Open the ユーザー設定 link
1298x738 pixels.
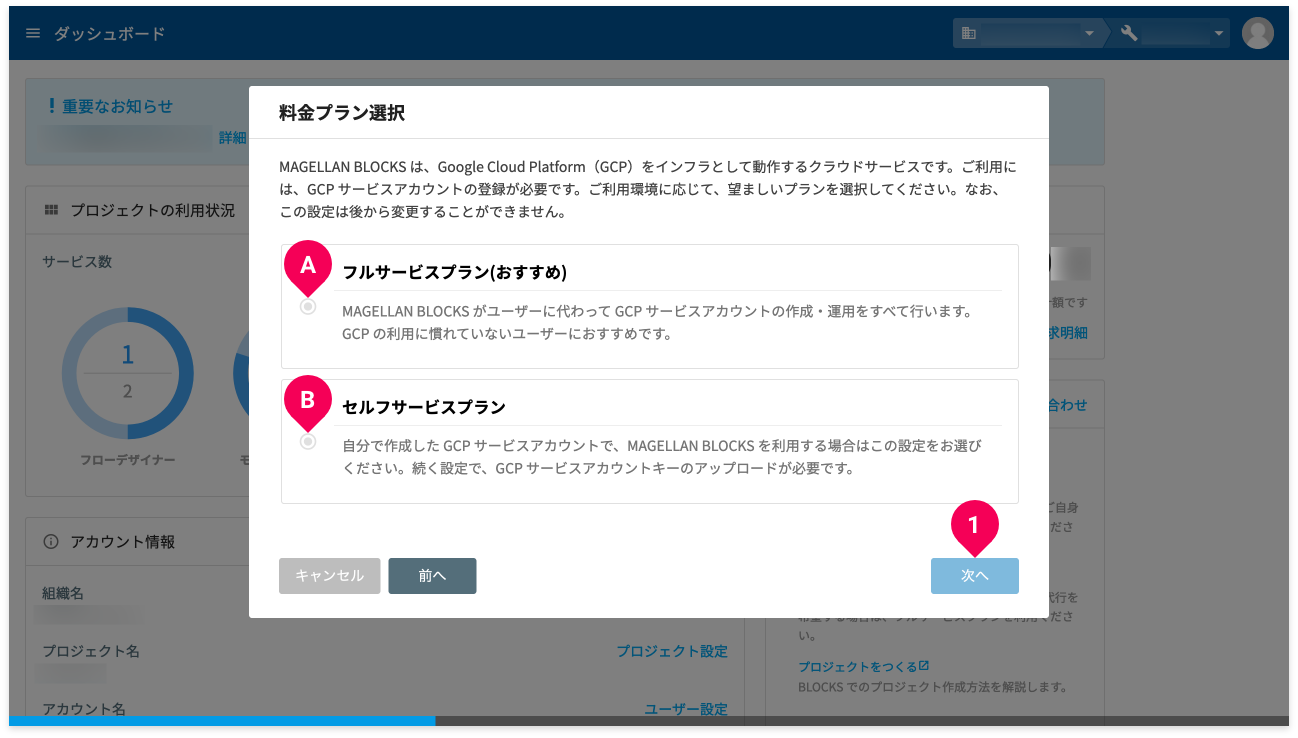686,709
